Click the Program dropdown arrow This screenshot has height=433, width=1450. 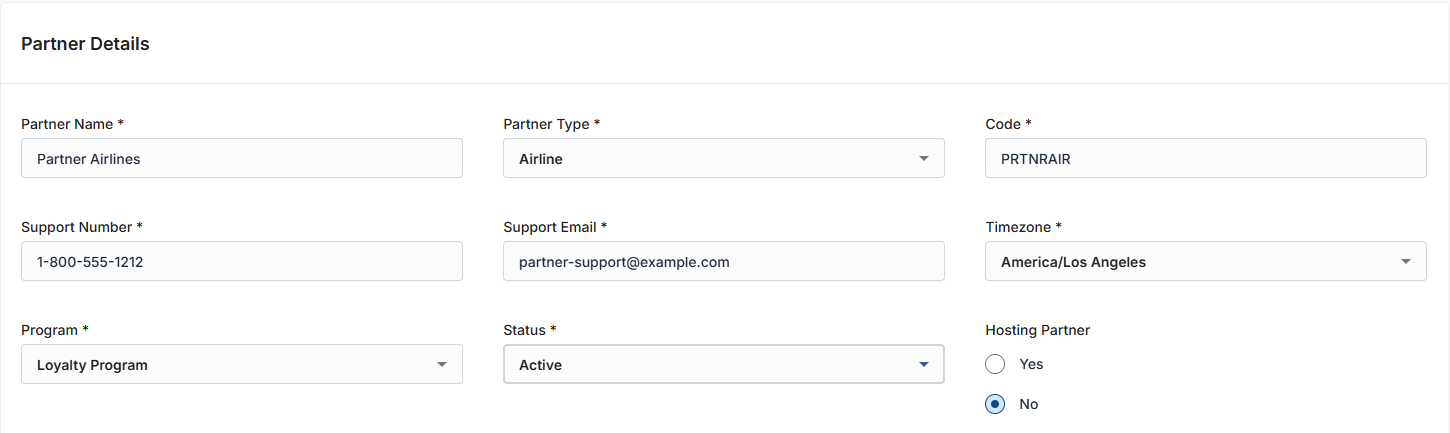442,365
